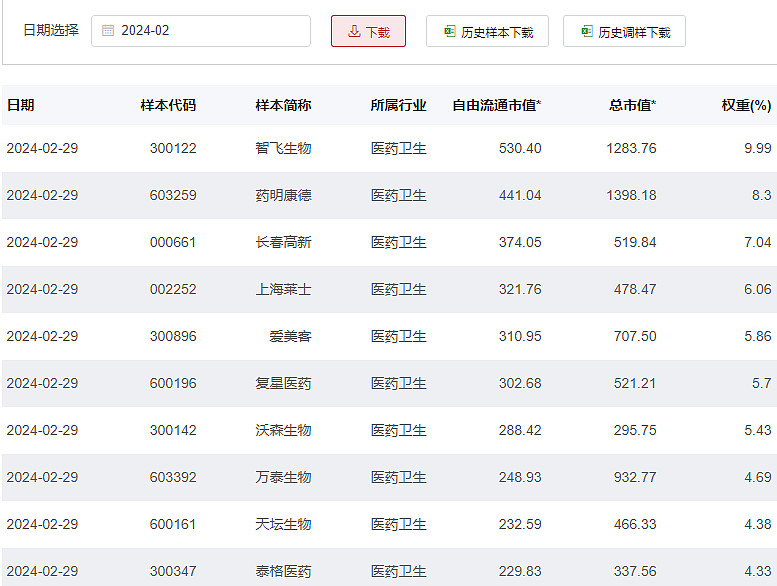Open the 2024-02 date selection field
The height and width of the screenshot is (586, 777).
point(201,31)
